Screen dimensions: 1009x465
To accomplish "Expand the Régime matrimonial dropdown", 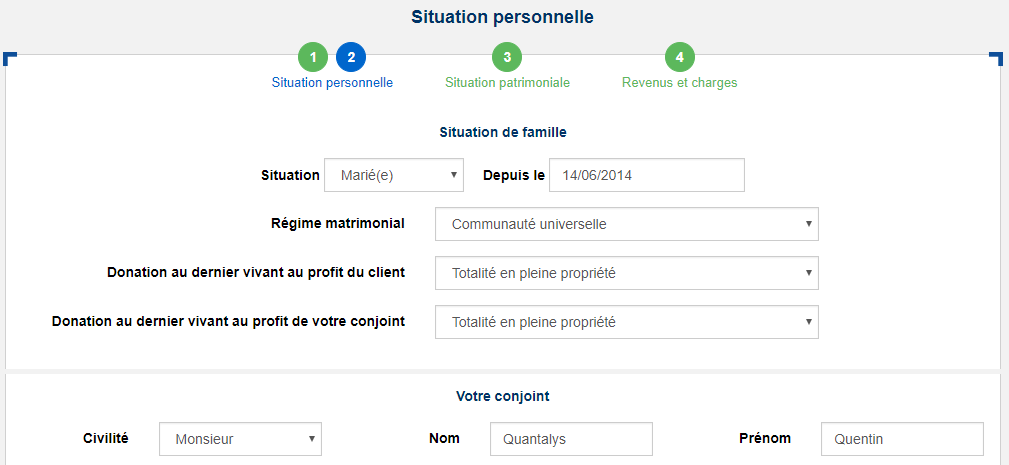I will point(627,224).
